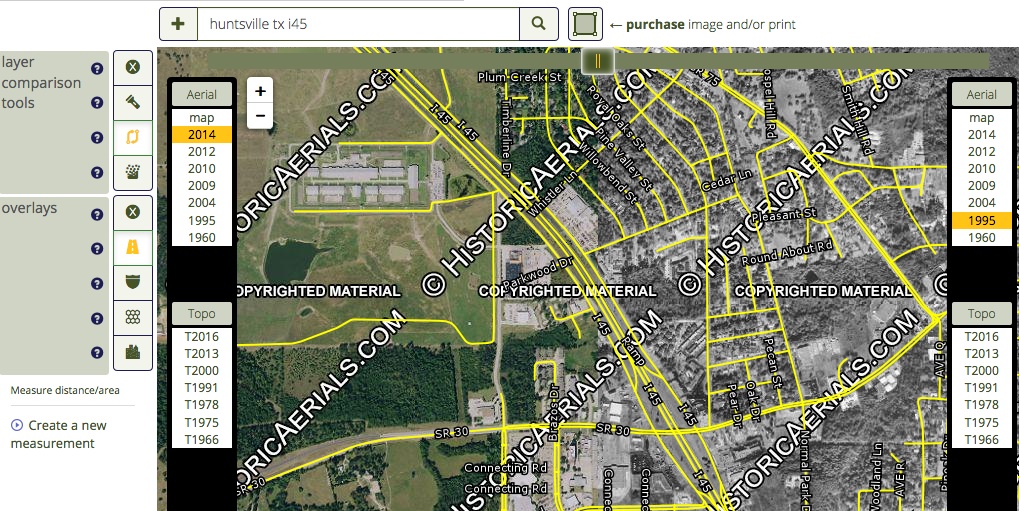Zoom in on the map
1019x511 pixels.
pyautogui.click(x=260, y=91)
